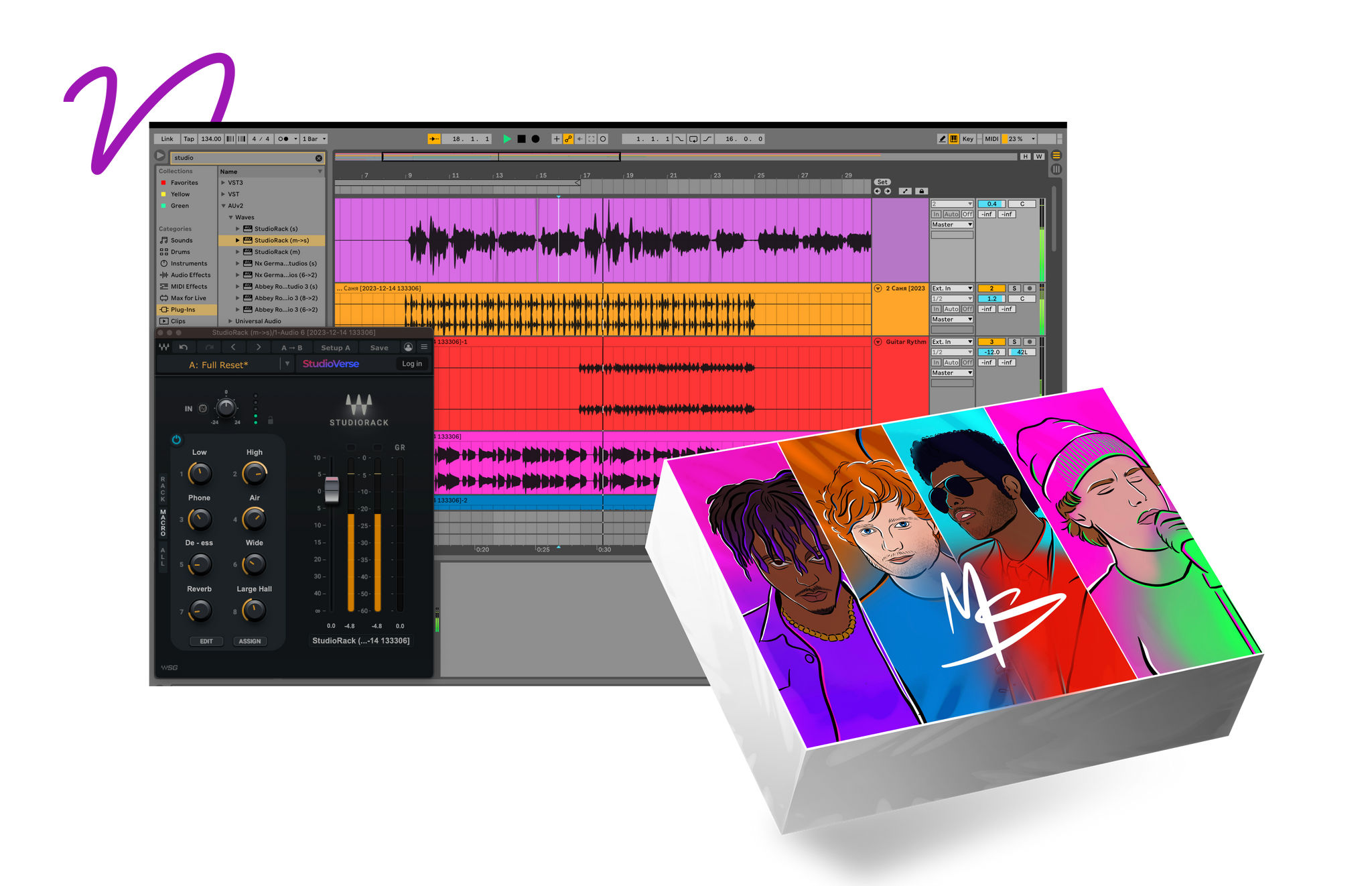This screenshot has width=1372, height=886.
Task: Clear the studio search field
Action: 319,158
